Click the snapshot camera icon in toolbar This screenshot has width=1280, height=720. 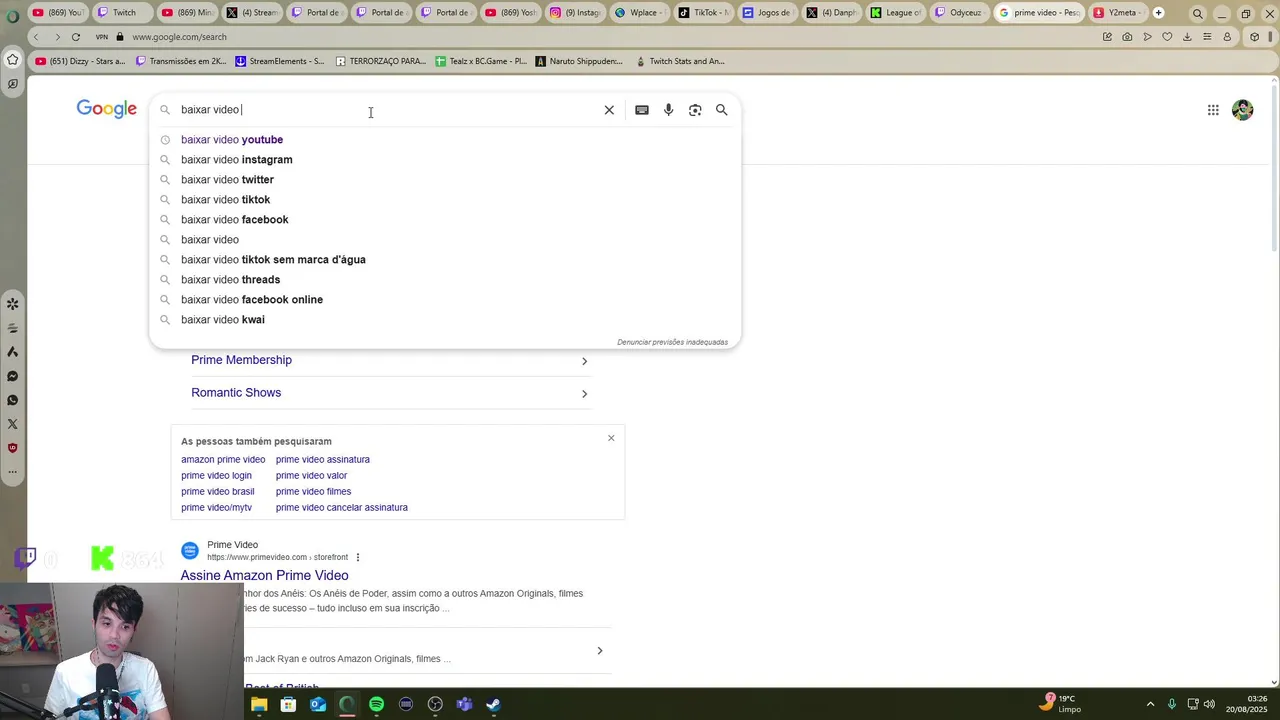(x=1127, y=37)
